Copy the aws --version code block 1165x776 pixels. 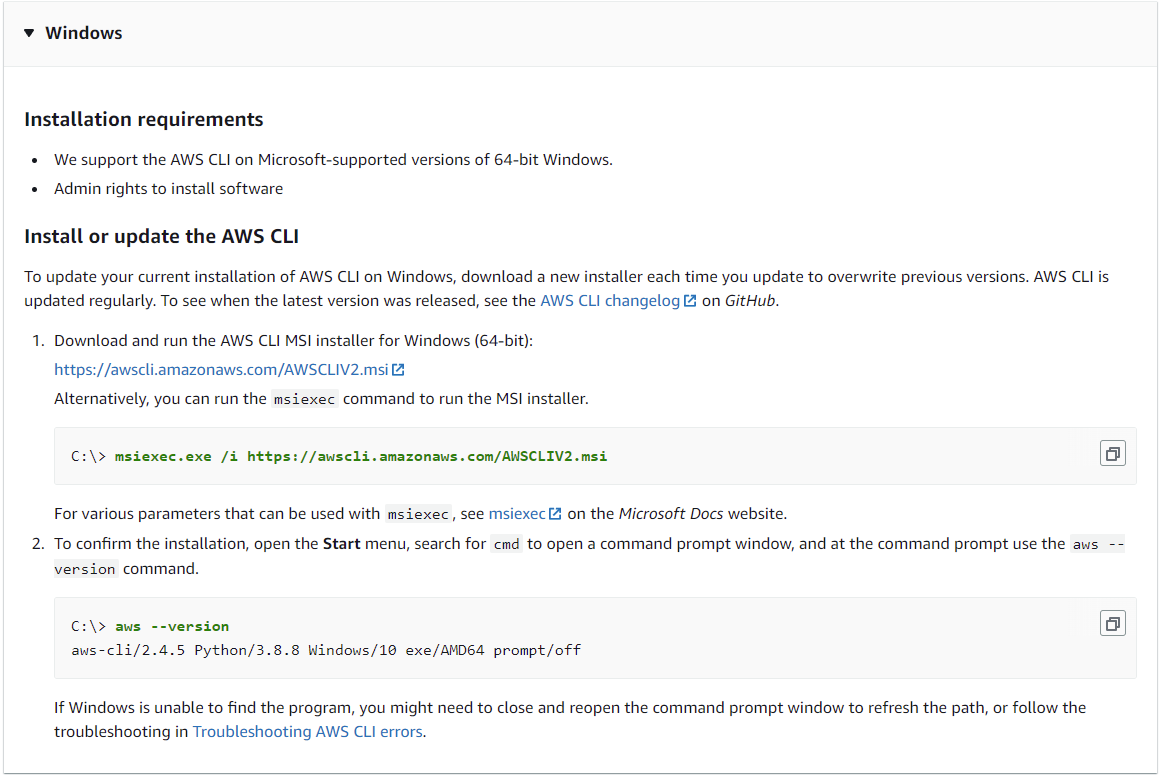coord(1112,624)
